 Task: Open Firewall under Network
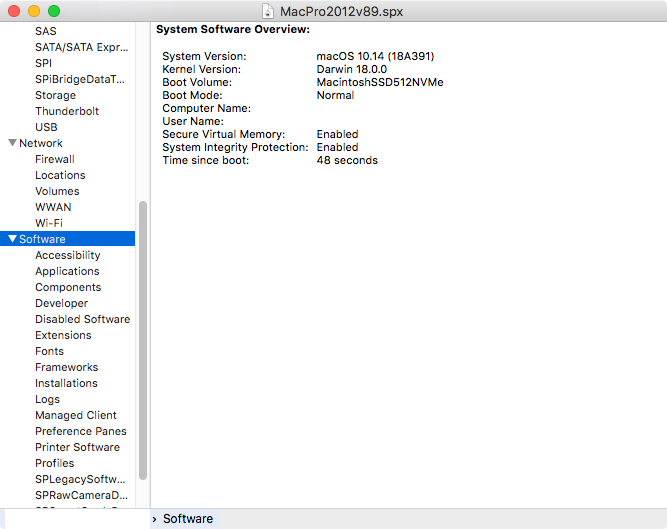pyautogui.click(x=54, y=159)
